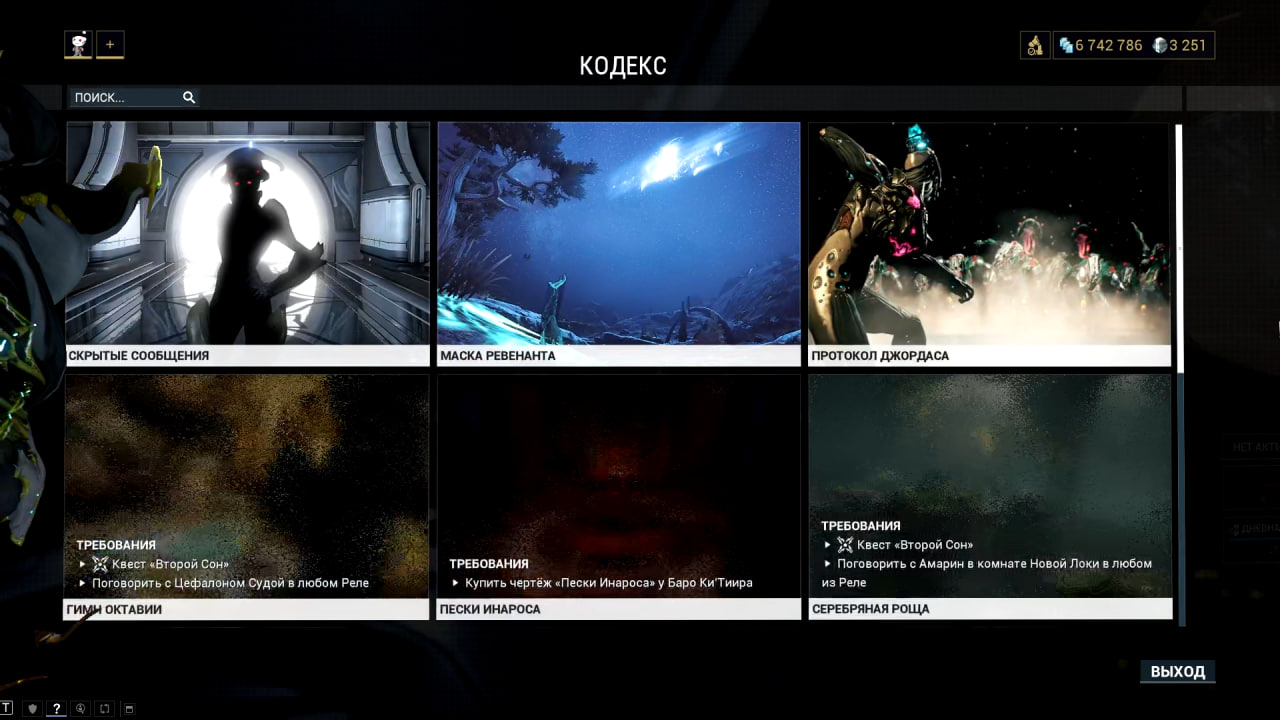The width and height of the screenshot is (1280, 720).
Task: Click the Серебряная Роща label
Action: coord(870,609)
